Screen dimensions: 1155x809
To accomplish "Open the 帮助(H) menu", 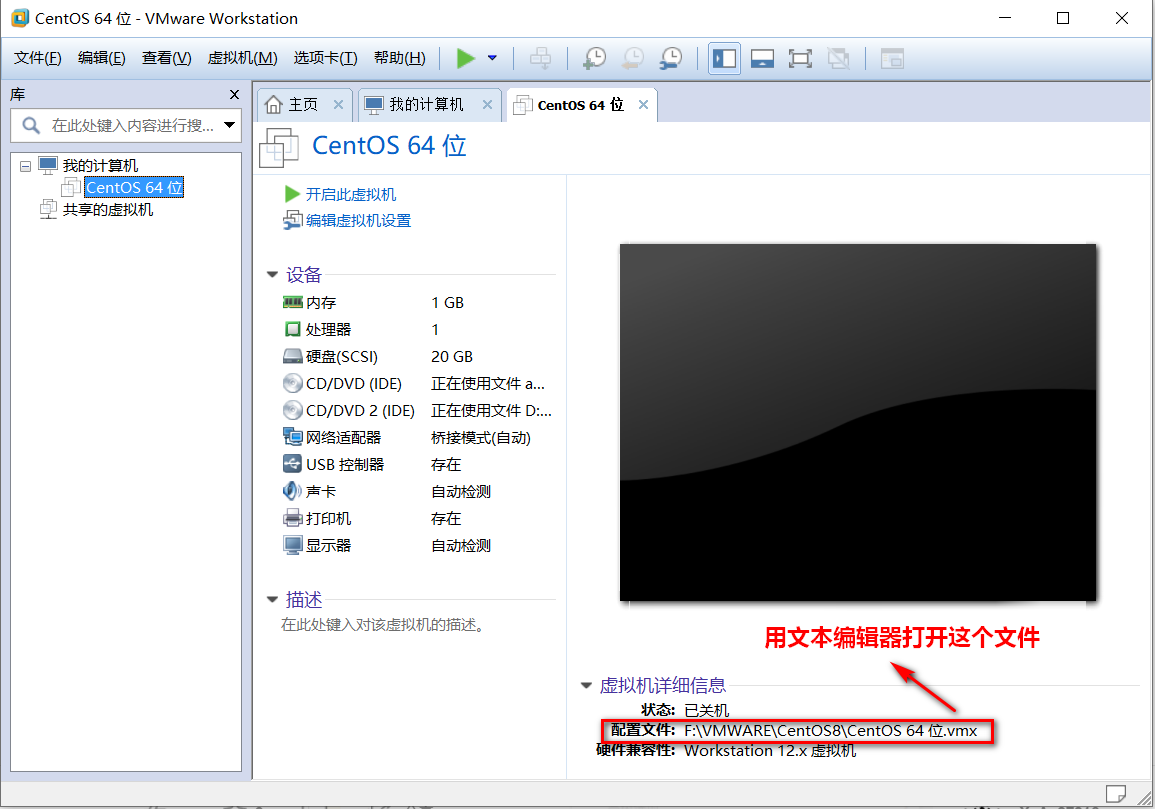I will tap(400, 58).
